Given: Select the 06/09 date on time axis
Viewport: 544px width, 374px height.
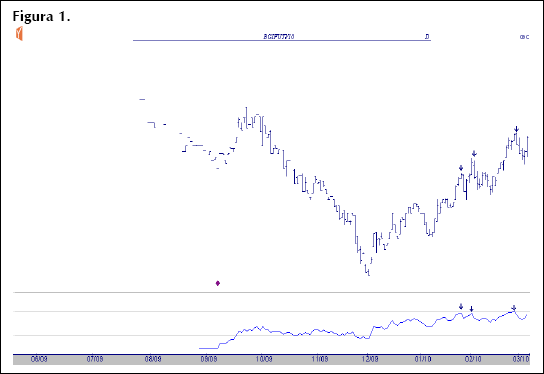Looking at the screenshot, I should tap(39, 359).
